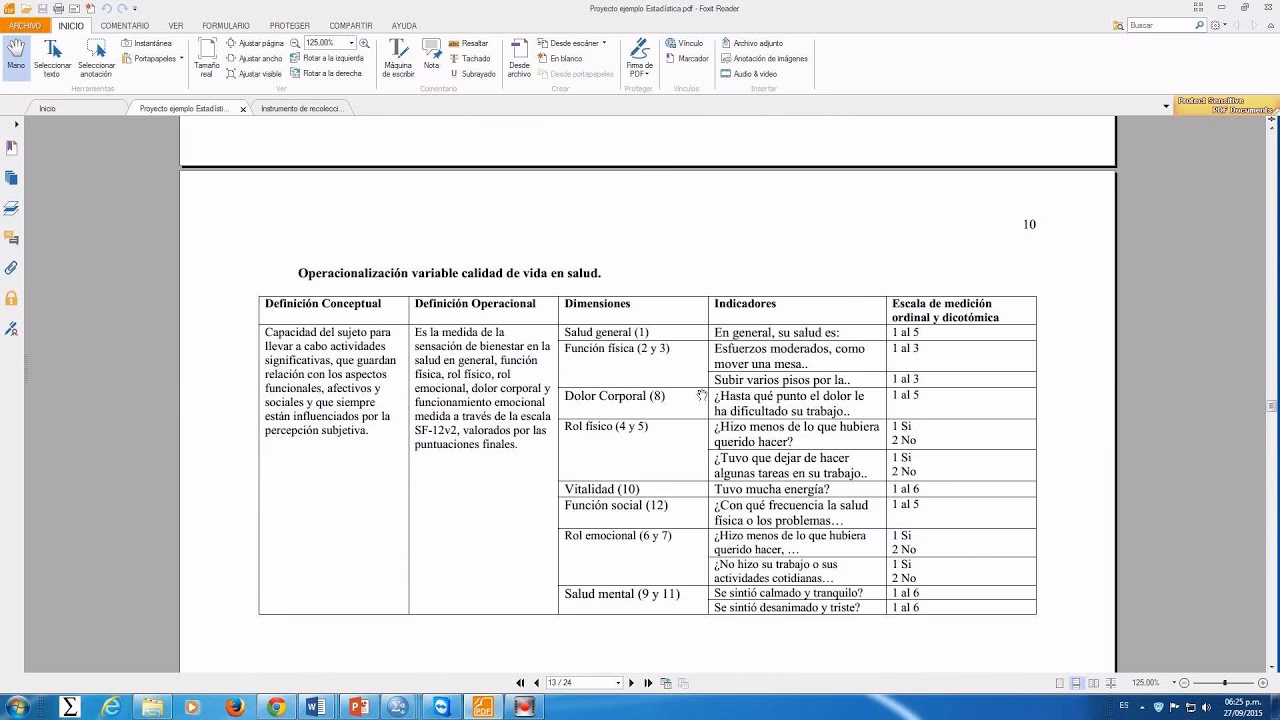Choose the Máquina de escribir tool
The width and height of the screenshot is (1280, 720).
[x=398, y=58]
